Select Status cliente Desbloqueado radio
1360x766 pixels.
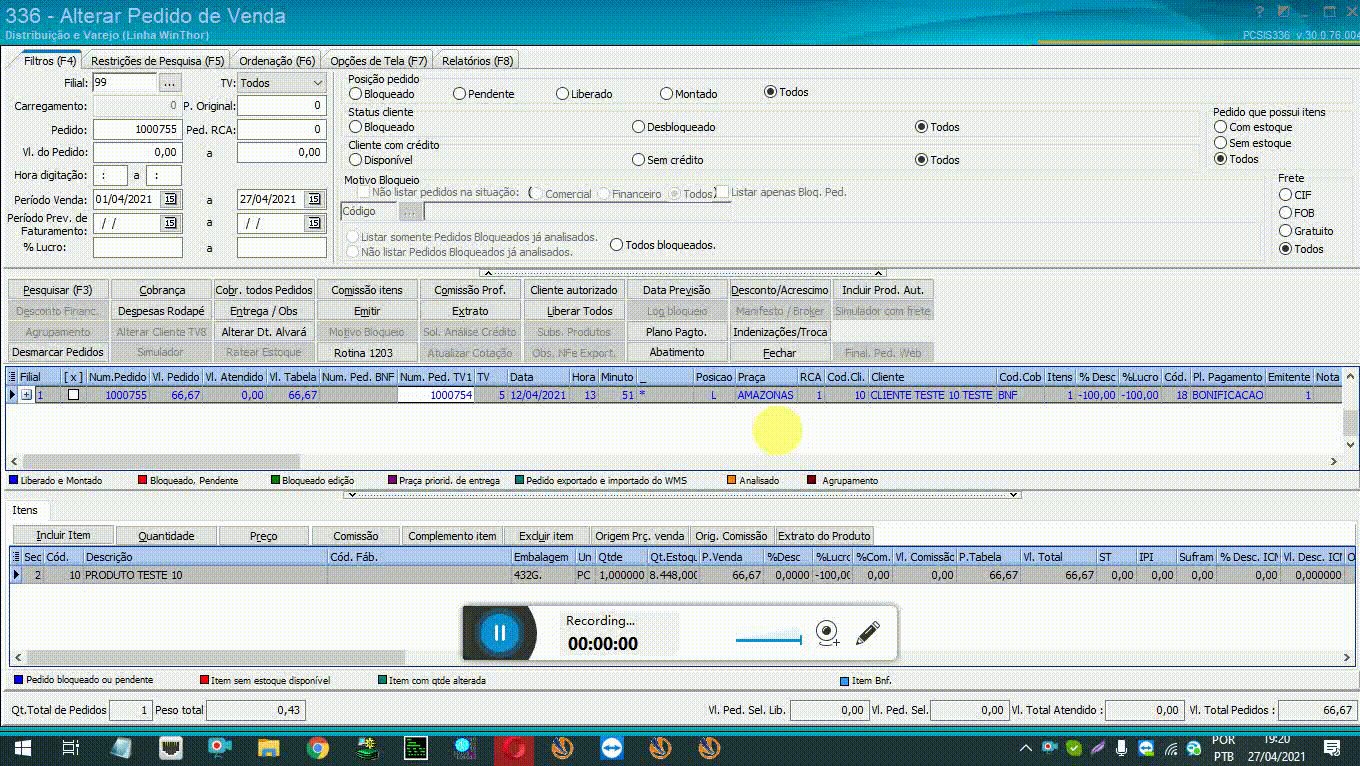638,127
